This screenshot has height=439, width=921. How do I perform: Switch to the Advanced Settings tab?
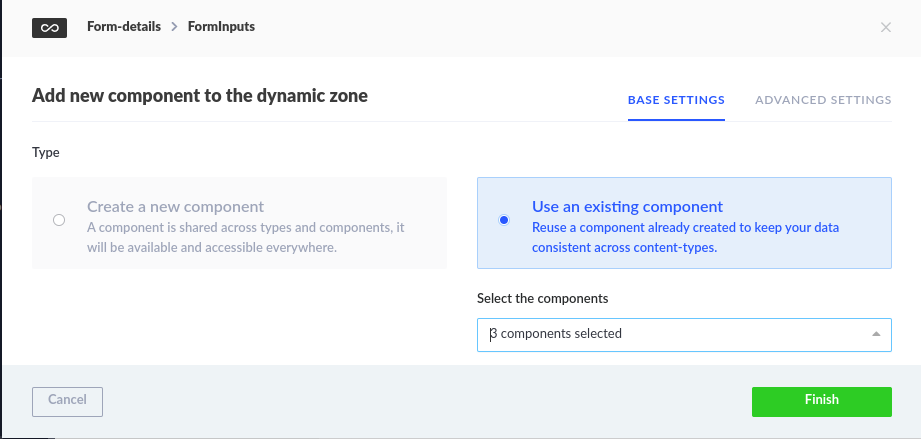coord(823,100)
